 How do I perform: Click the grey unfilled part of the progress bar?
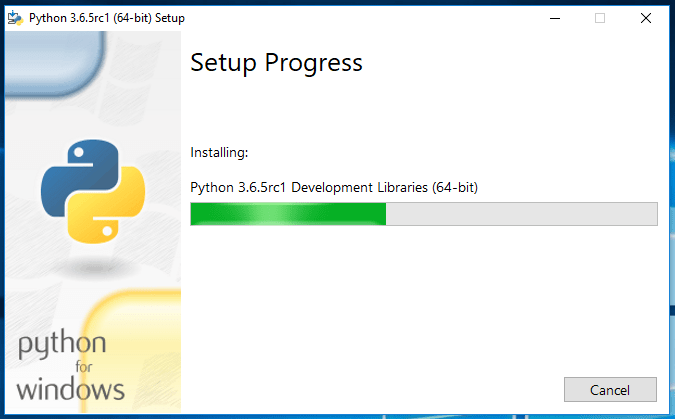pos(520,214)
